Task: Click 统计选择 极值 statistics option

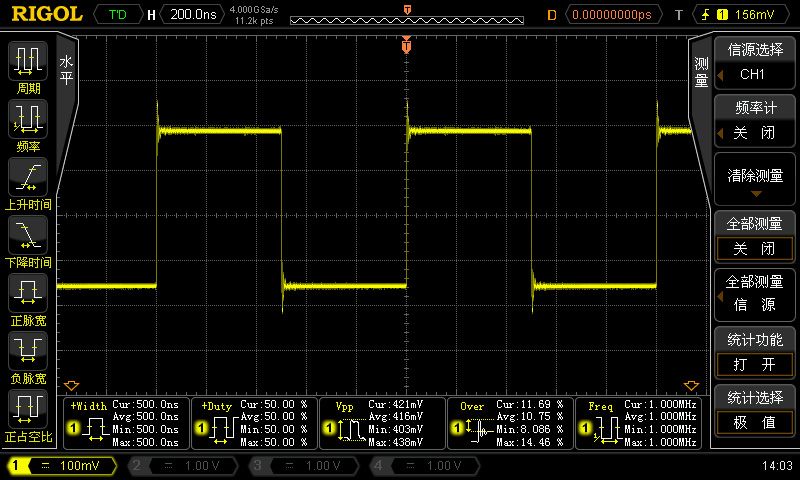Action: pos(754,410)
